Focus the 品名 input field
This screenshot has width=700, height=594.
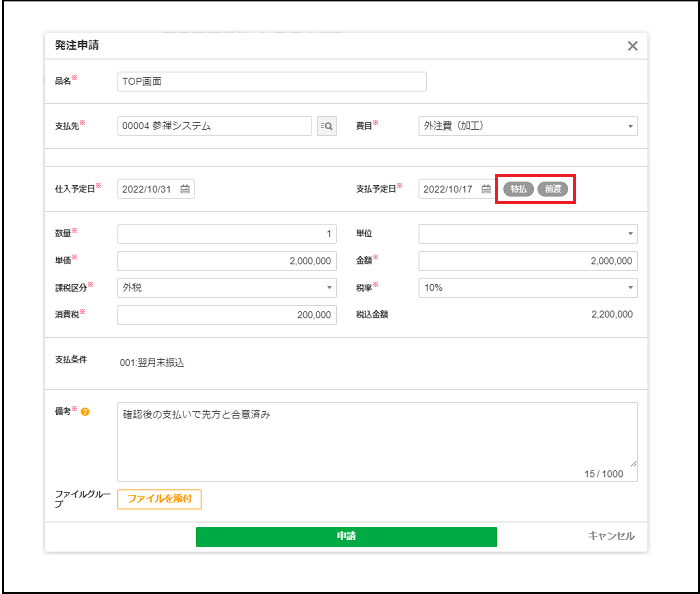click(272, 82)
